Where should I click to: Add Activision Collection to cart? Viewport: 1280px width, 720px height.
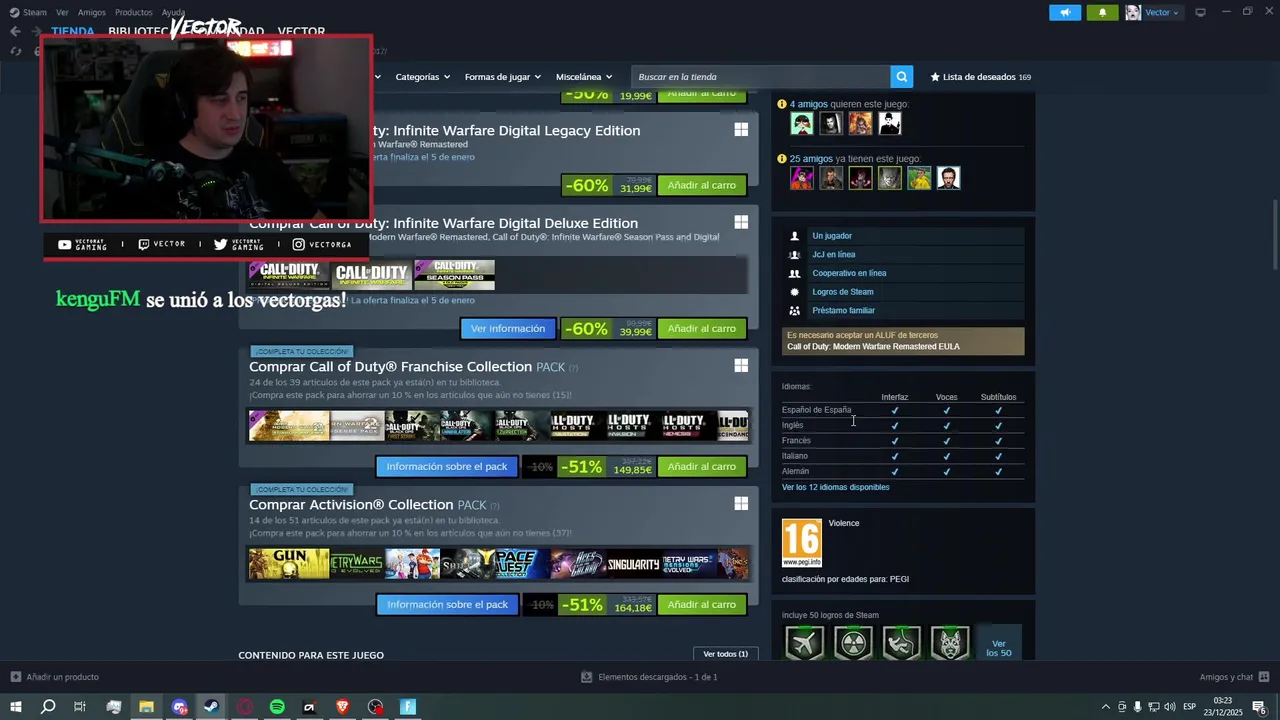click(702, 604)
